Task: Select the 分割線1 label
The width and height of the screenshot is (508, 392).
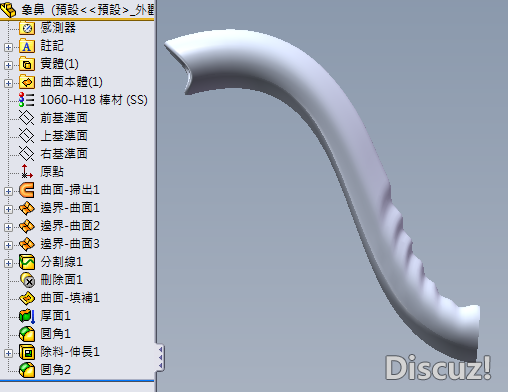Action: click(x=61, y=262)
